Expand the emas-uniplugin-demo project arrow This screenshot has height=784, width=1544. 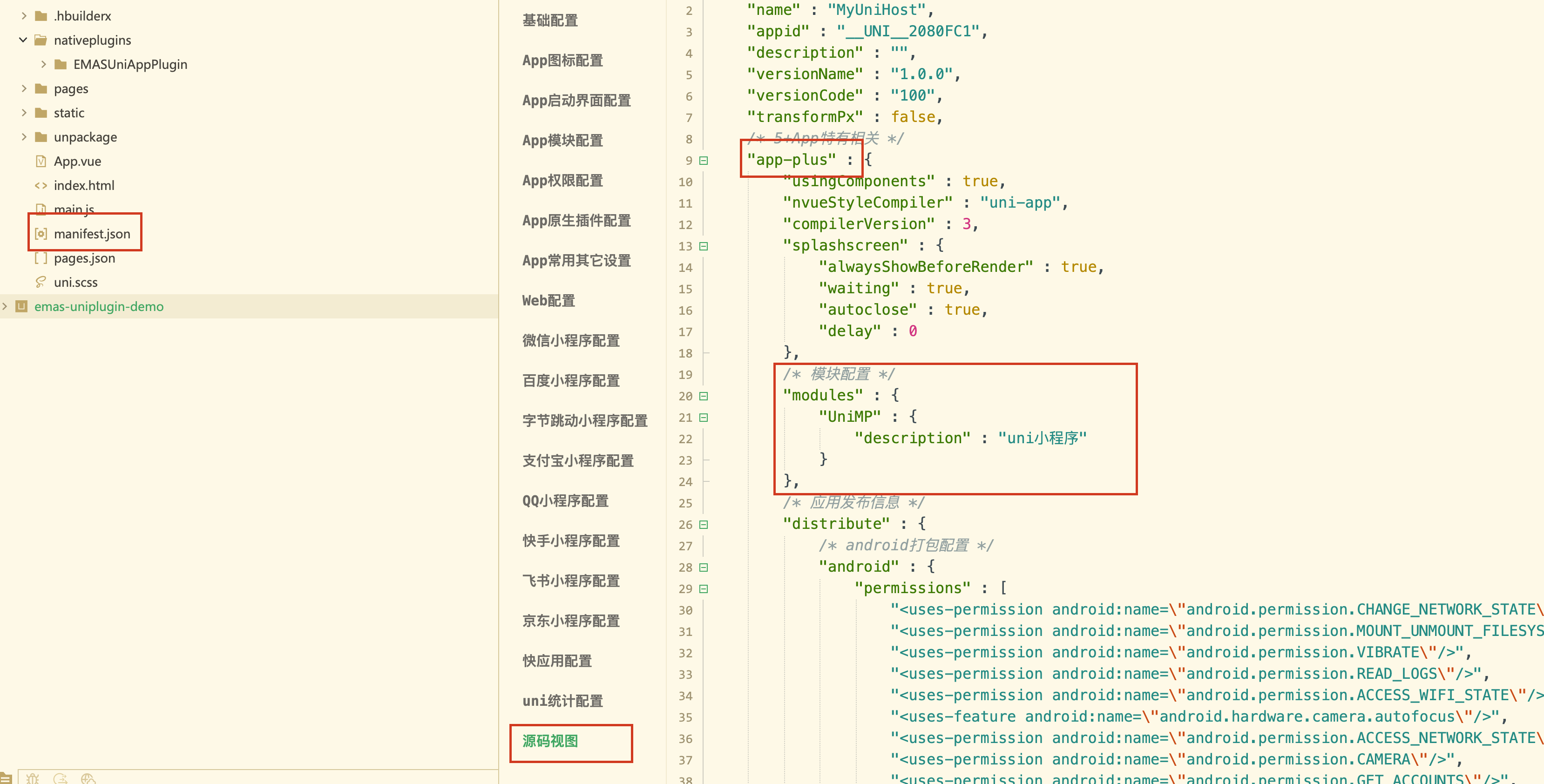pos(5,306)
